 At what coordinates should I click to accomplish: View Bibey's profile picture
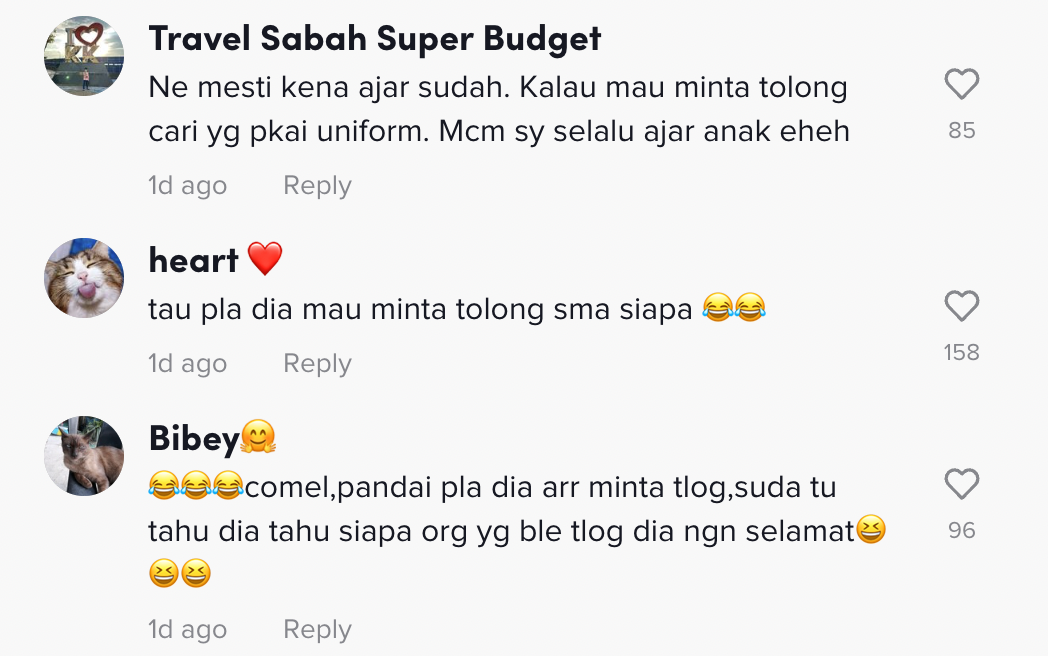pyautogui.click(x=84, y=456)
